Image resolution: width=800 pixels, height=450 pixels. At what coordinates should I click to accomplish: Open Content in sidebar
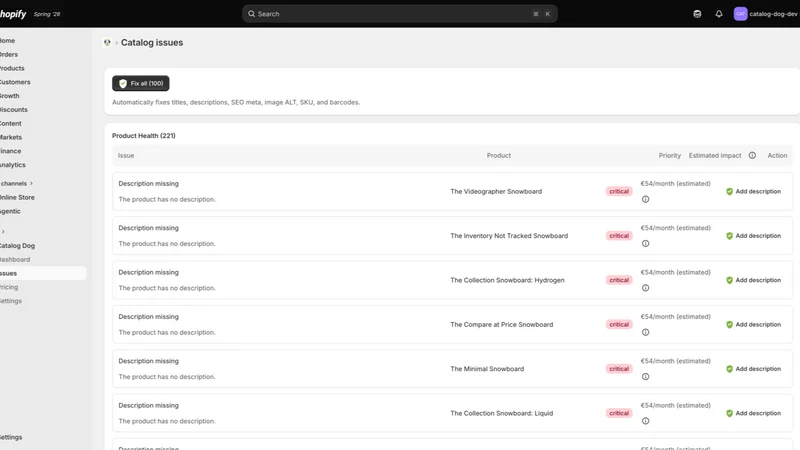point(11,123)
